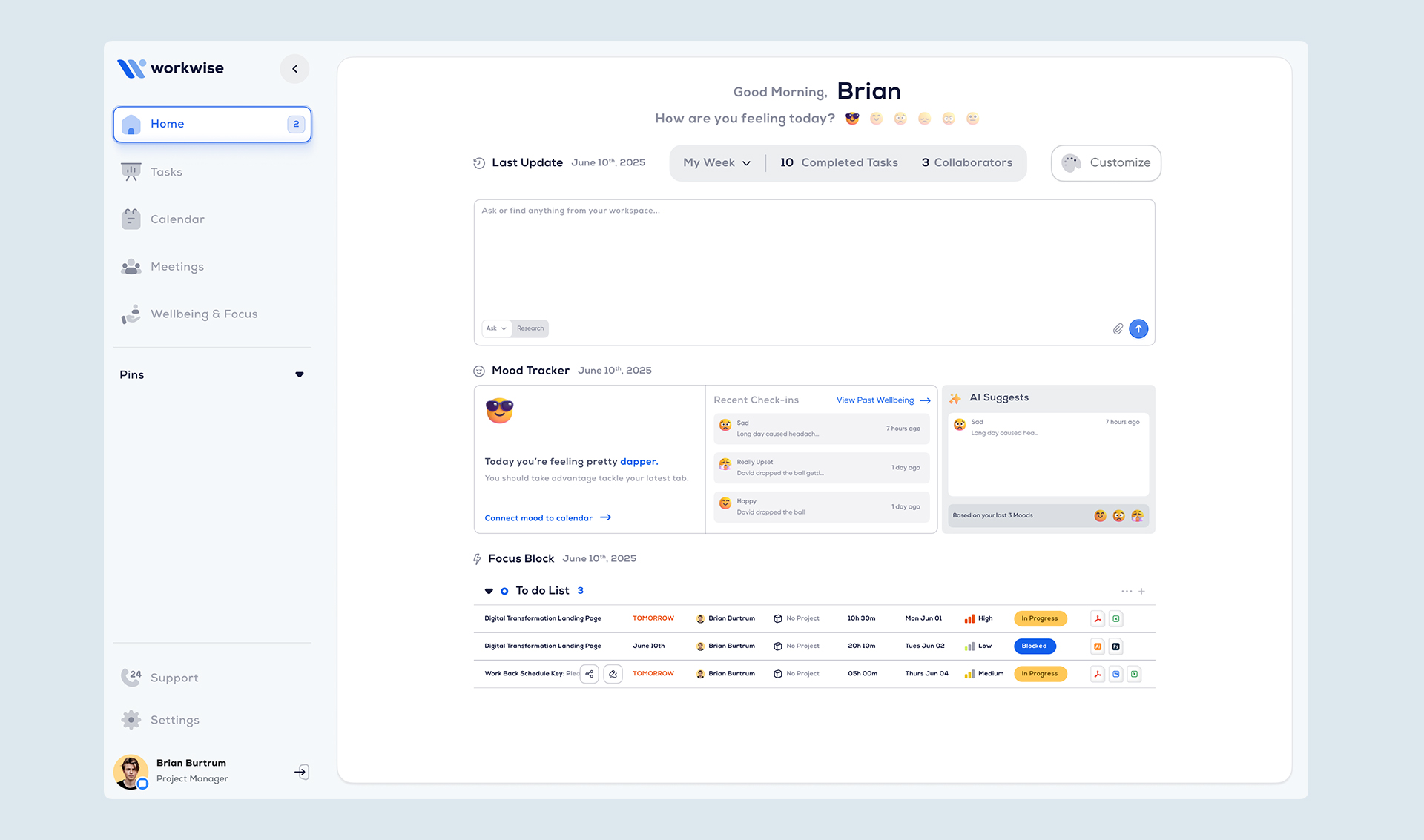Click the Customize button
The image size is (1424, 840).
click(1106, 162)
